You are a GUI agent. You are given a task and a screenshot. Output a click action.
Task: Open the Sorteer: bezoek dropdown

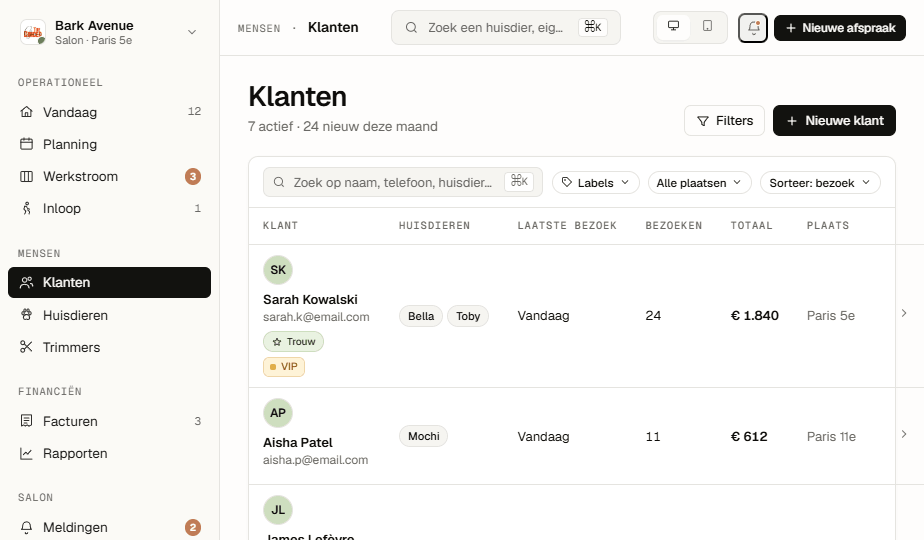pyautogui.click(x=820, y=183)
